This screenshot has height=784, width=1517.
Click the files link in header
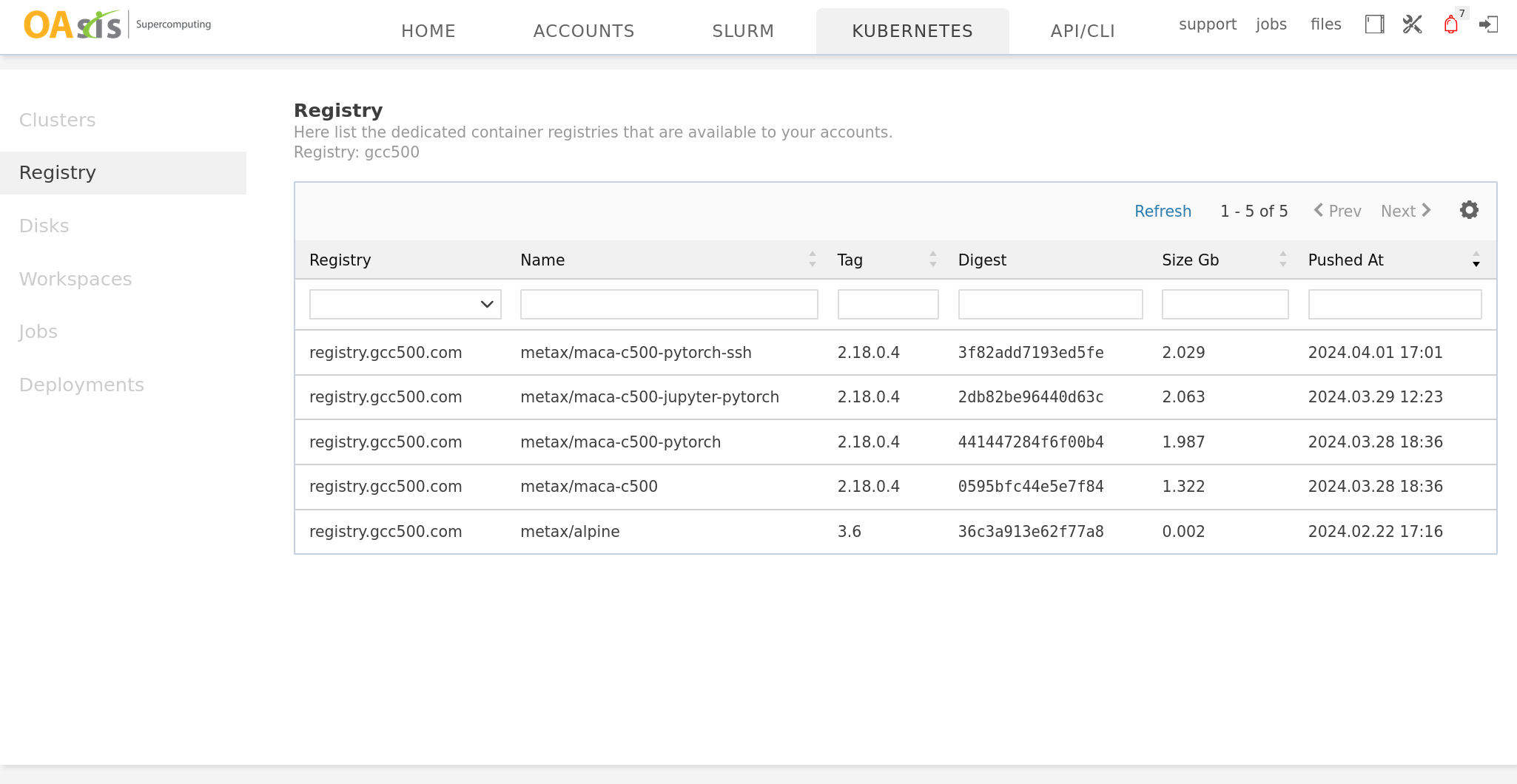point(1325,24)
